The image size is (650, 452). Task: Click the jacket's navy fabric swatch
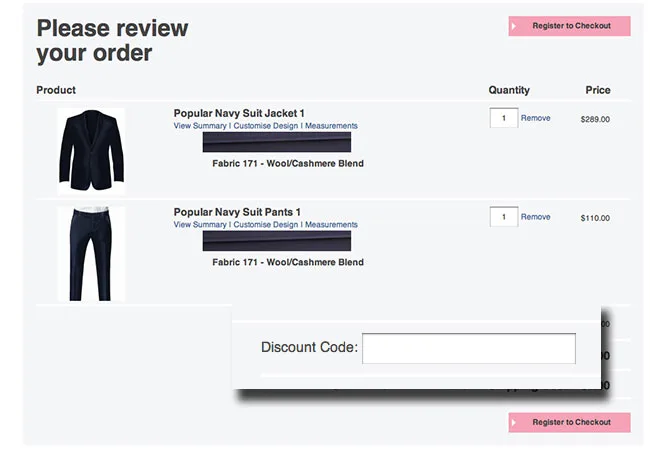[277, 142]
